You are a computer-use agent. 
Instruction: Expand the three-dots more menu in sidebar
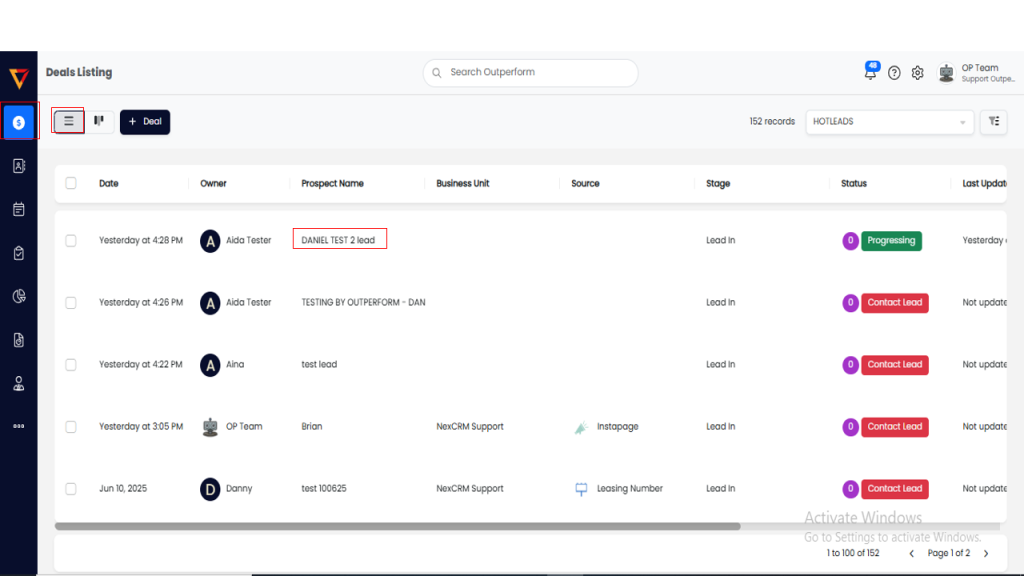pyautogui.click(x=19, y=426)
